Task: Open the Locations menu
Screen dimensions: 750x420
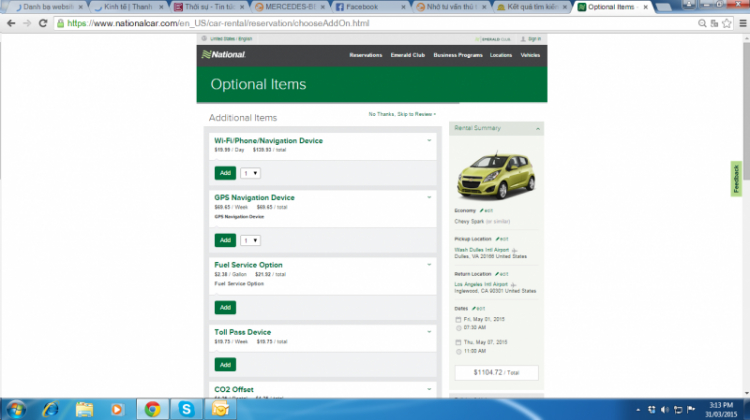Action: [501, 55]
